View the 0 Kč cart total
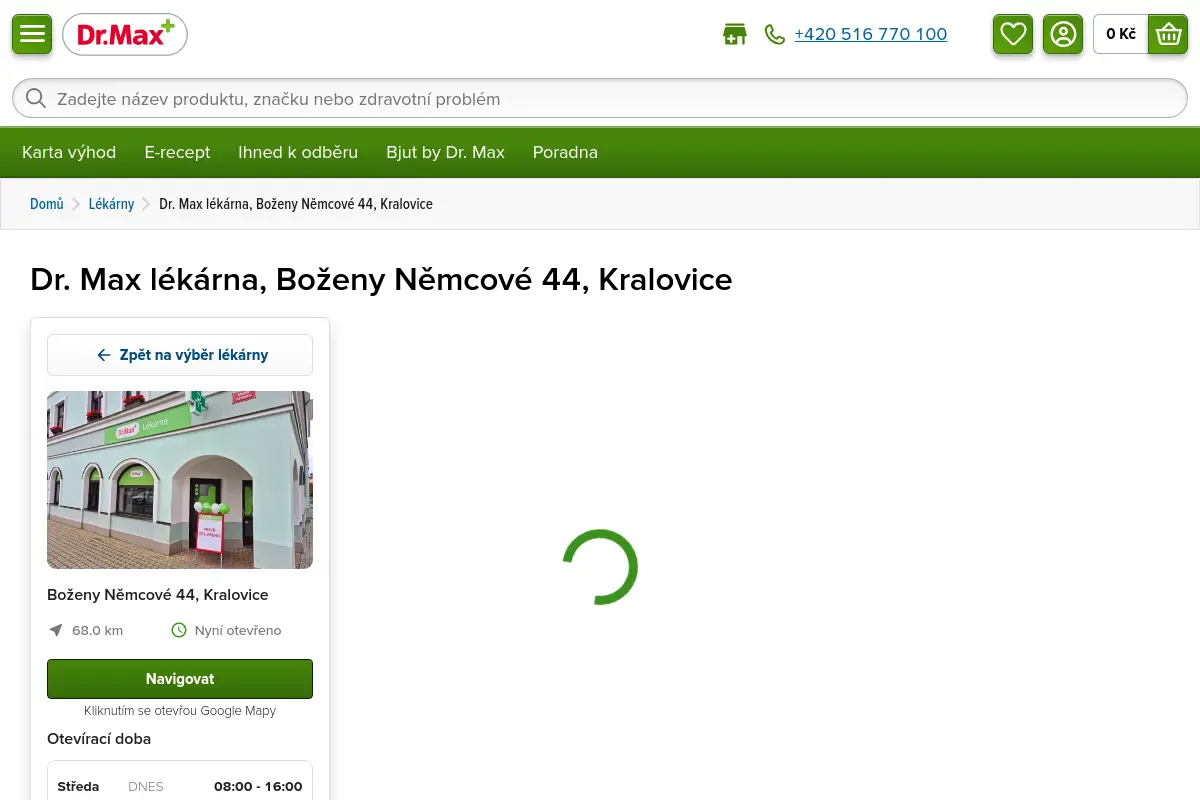Viewport: 1200px width, 800px height. coord(1121,34)
